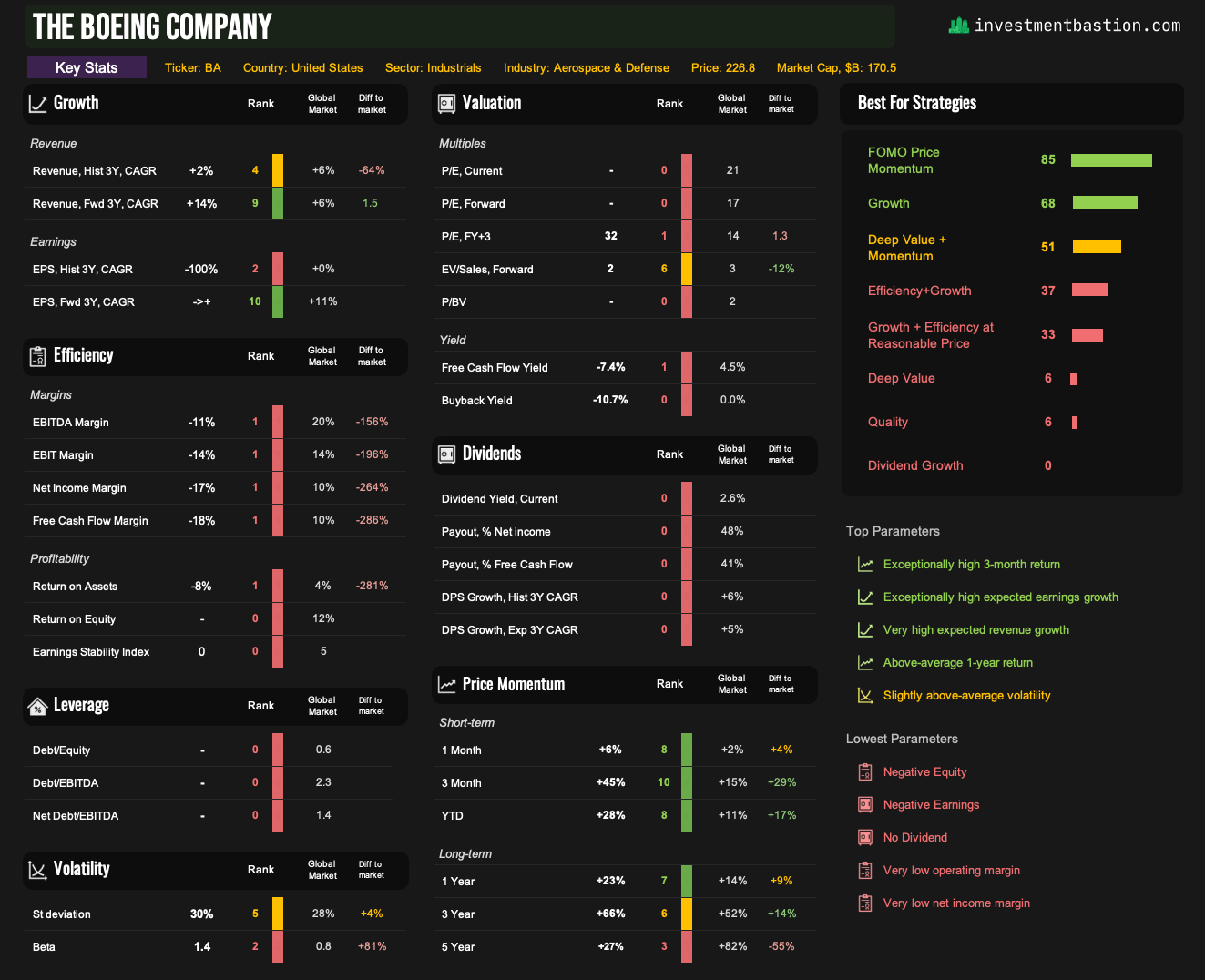Screen dimensions: 1205x980
Task: Click icon beside Negative Earnings
Action: click(x=865, y=805)
